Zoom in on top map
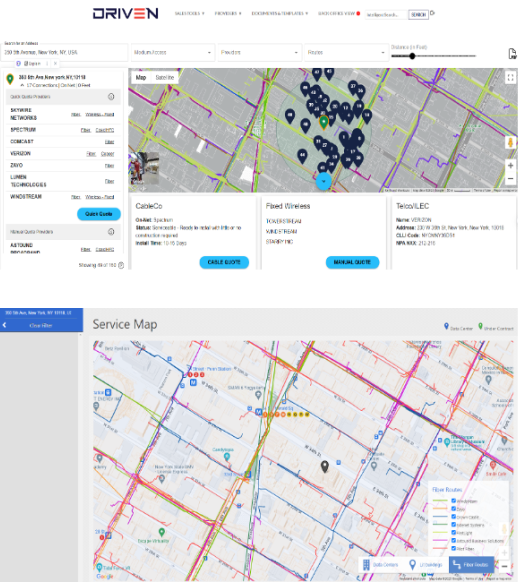518x582 pixels. pyautogui.click(x=511, y=166)
